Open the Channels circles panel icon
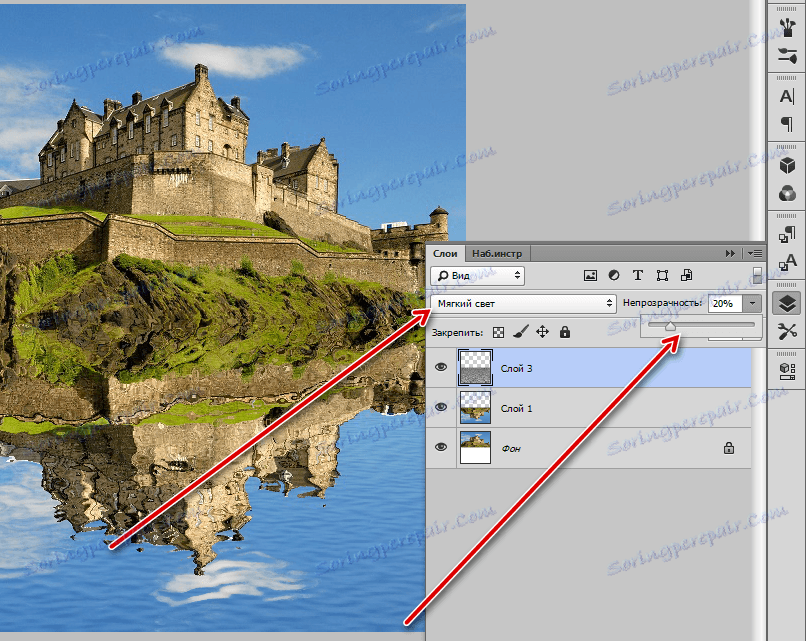 coord(786,193)
